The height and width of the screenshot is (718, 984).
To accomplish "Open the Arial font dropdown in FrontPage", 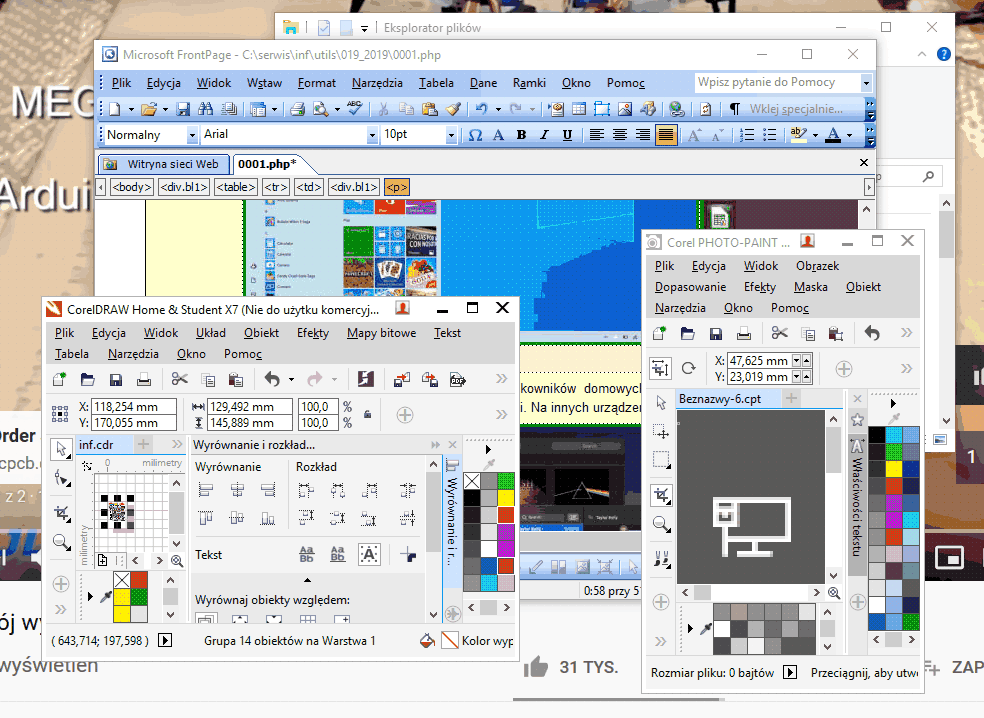I will 372,135.
